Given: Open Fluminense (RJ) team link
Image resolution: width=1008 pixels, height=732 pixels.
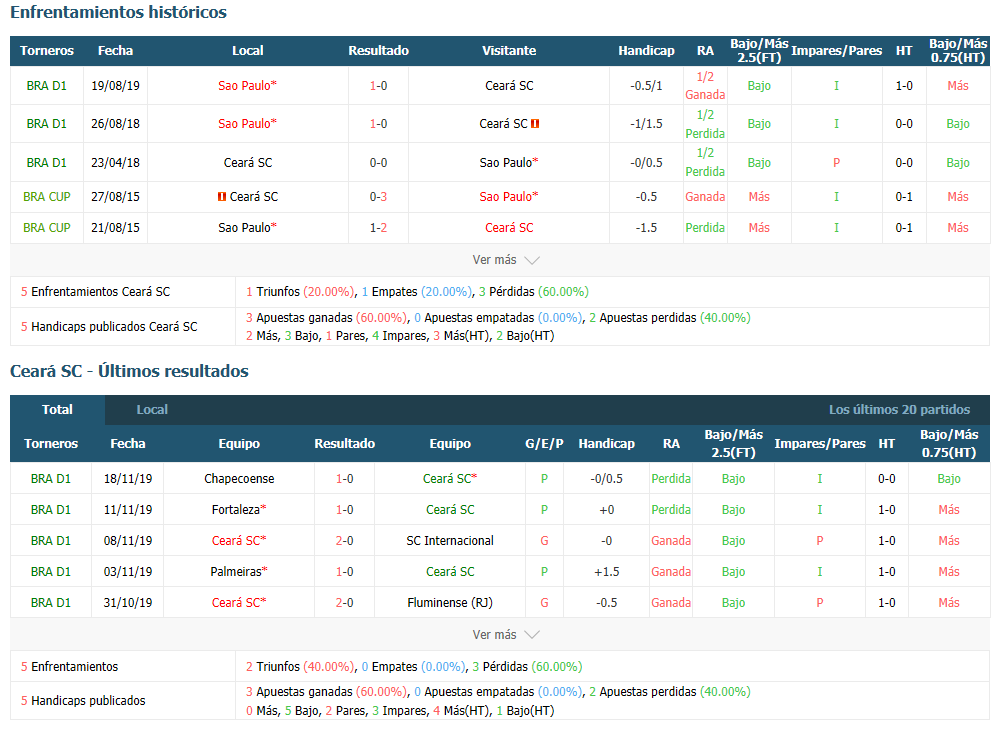Looking at the screenshot, I should pos(450,602).
